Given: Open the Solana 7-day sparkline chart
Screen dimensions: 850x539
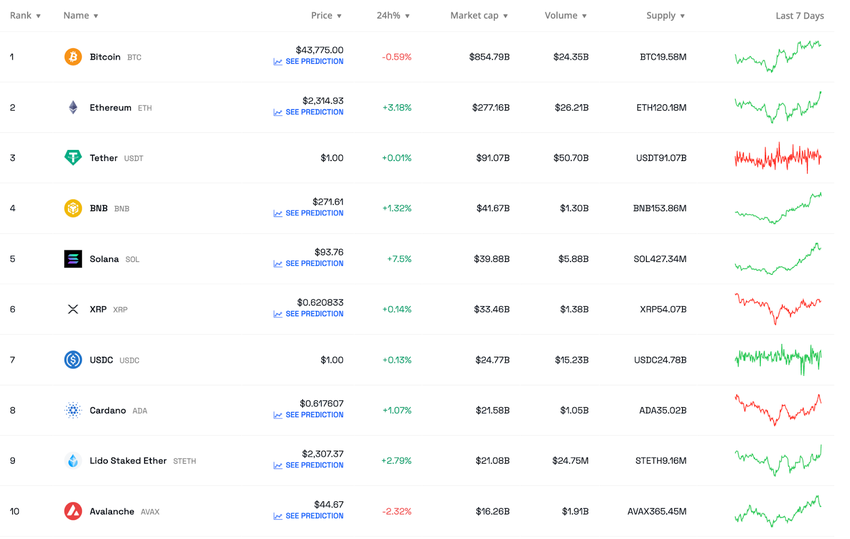Looking at the screenshot, I should (x=778, y=259).
